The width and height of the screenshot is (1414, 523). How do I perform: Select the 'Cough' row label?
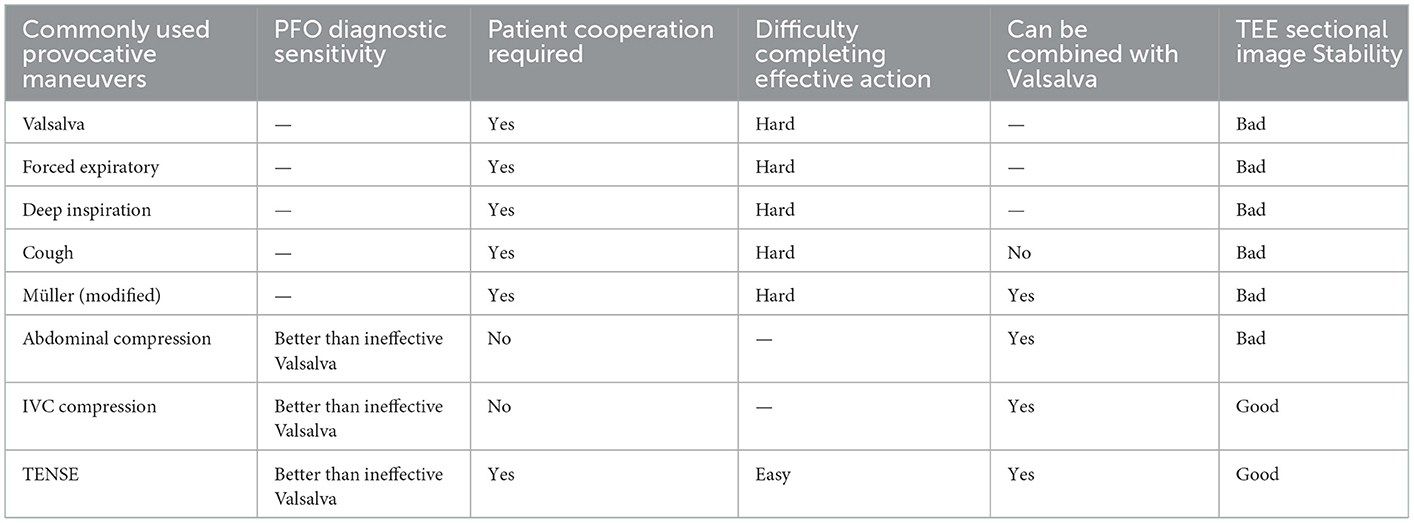coord(47,253)
